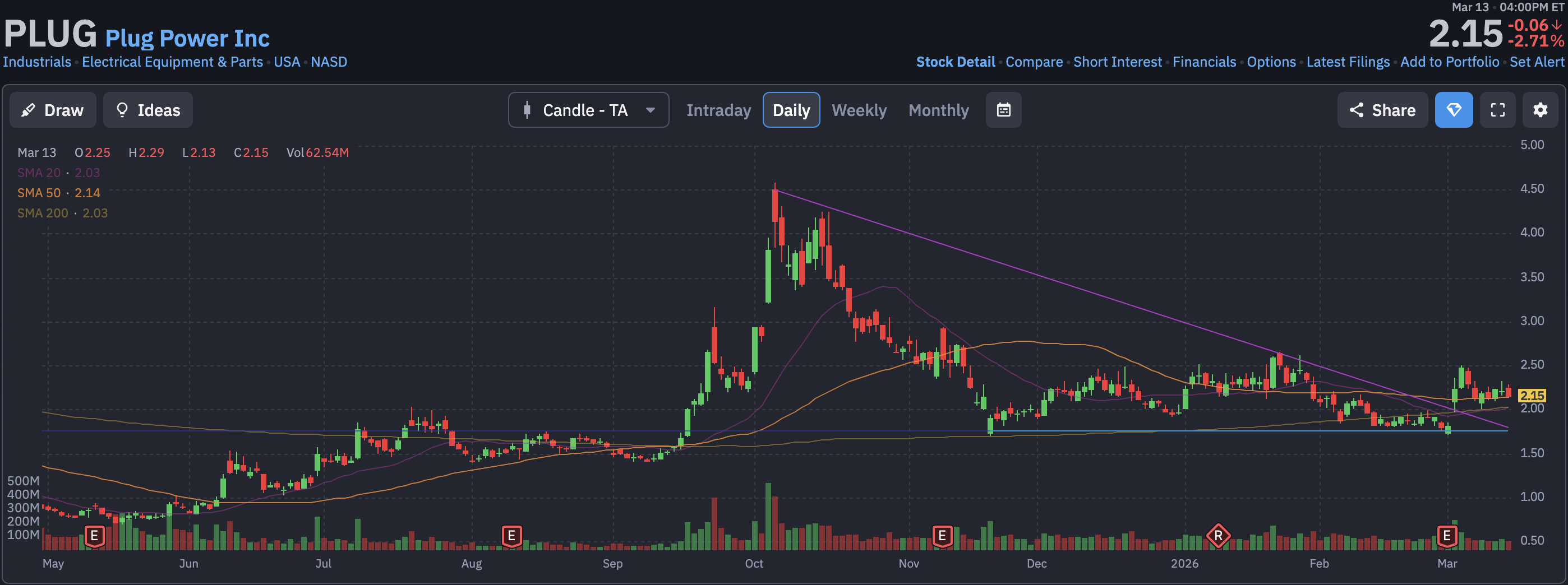Toggle fullscreen chart view
Image resolution: width=1568 pixels, height=585 pixels.
[x=1498, y=110]
